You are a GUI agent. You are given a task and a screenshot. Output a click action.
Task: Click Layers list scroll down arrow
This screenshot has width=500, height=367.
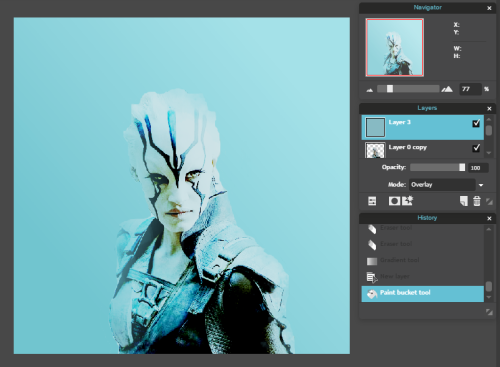pos(489,153)
